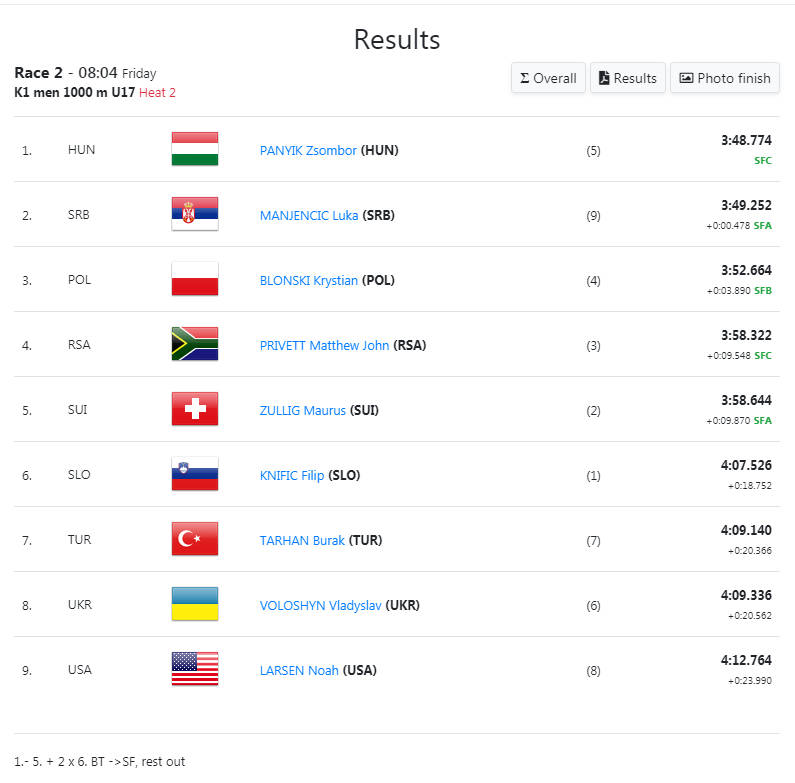The height and width of the screenshot is (783, 795).
Task: Open BLONSKI Krystian athlete link
Action: [309, 280]
